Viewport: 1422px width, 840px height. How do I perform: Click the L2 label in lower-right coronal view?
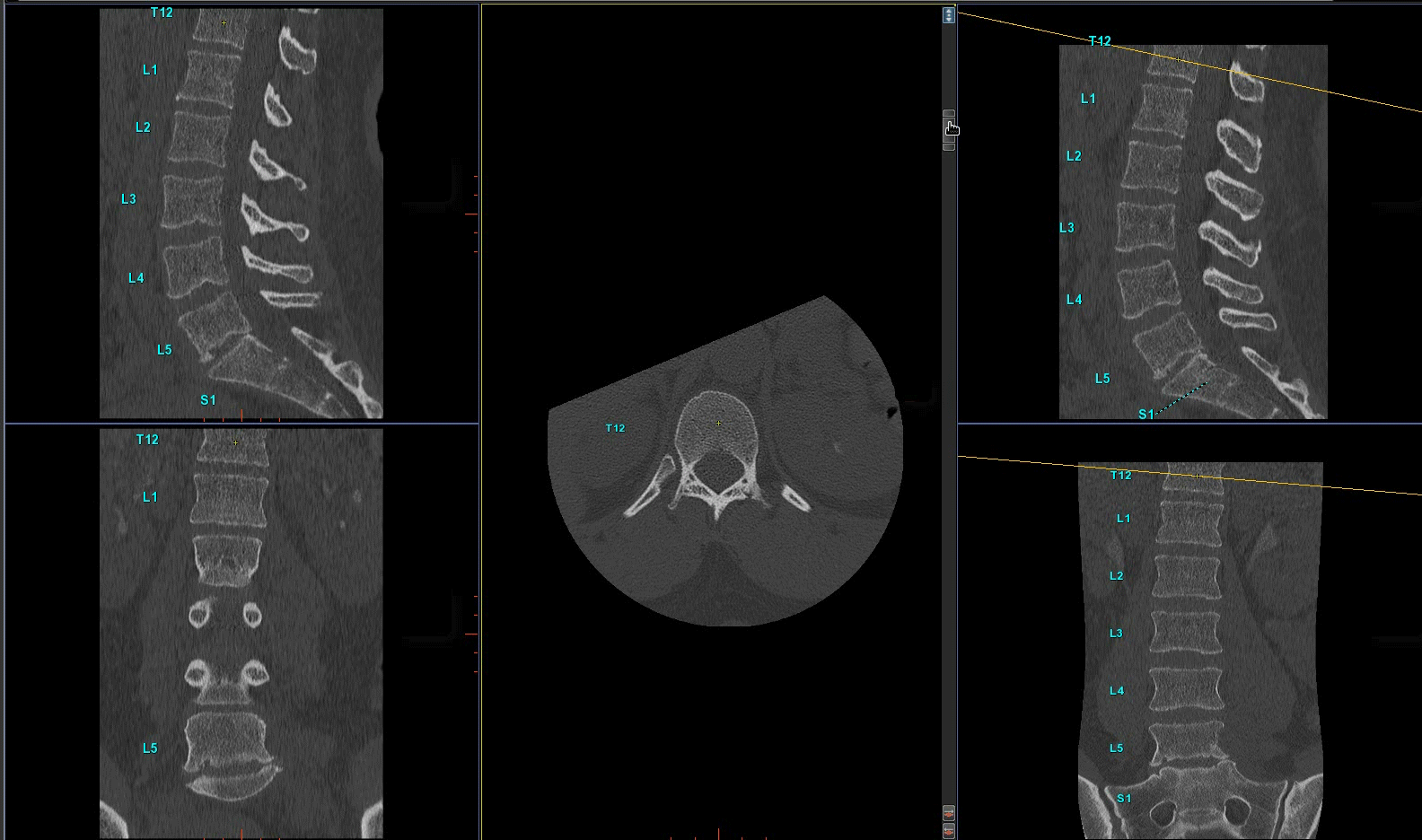click(x=1117, y=576)
